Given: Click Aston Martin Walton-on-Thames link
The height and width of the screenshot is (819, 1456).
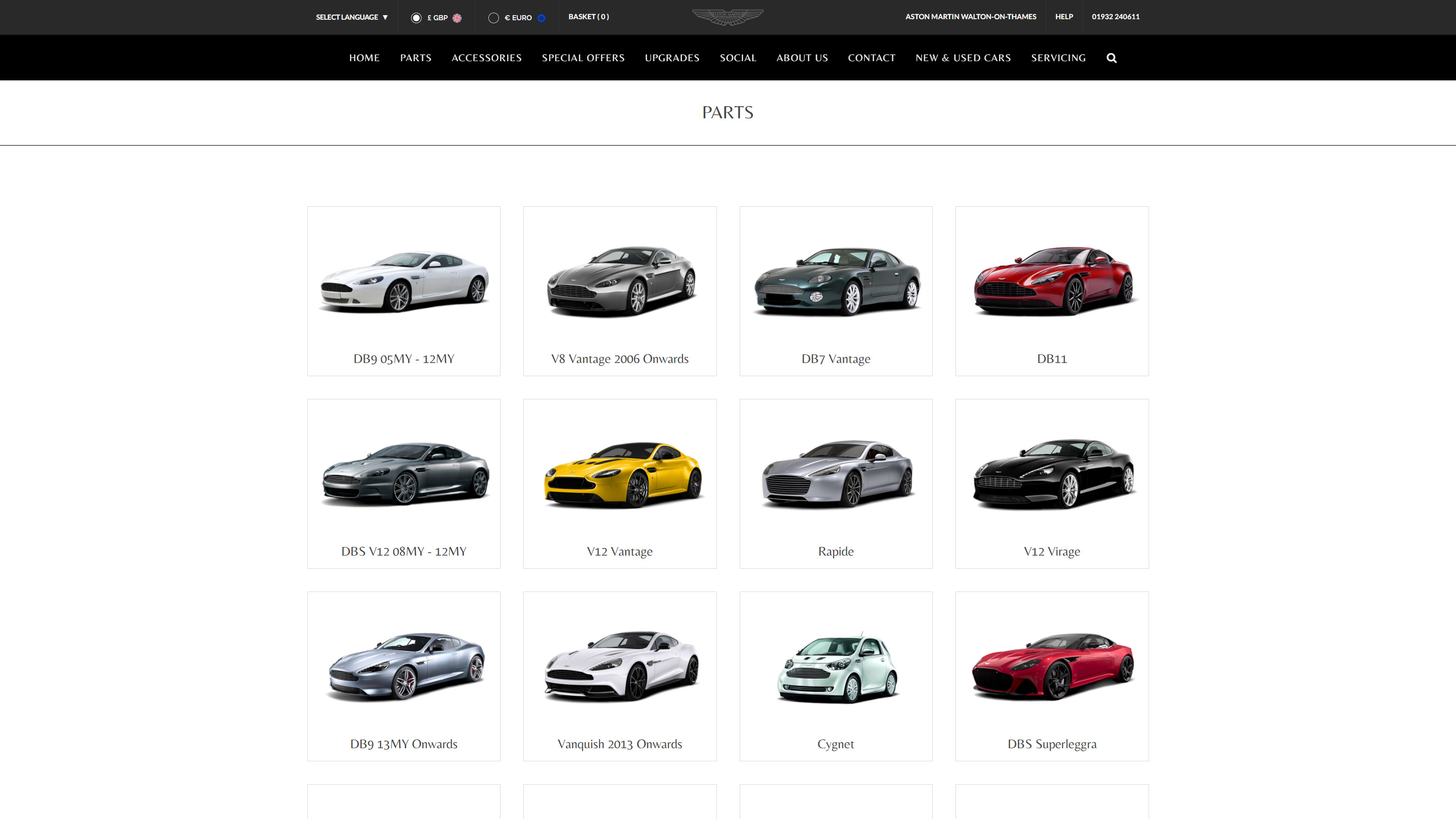Looking at the screenshot, I should click(971, 16).
